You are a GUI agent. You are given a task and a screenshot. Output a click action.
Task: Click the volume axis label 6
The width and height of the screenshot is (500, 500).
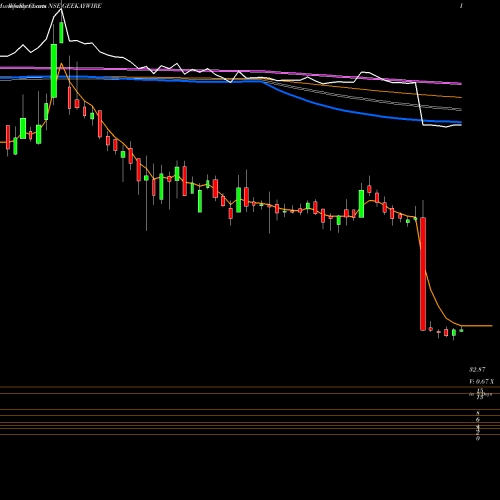478,420
